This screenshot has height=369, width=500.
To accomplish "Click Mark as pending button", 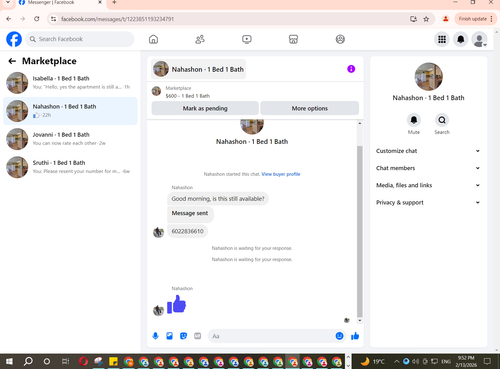I will click(205, 108).
